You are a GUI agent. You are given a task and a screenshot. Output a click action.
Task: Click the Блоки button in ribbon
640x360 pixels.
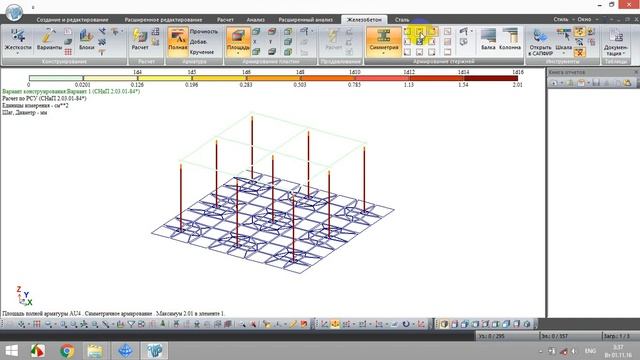[x=87, y=40]
